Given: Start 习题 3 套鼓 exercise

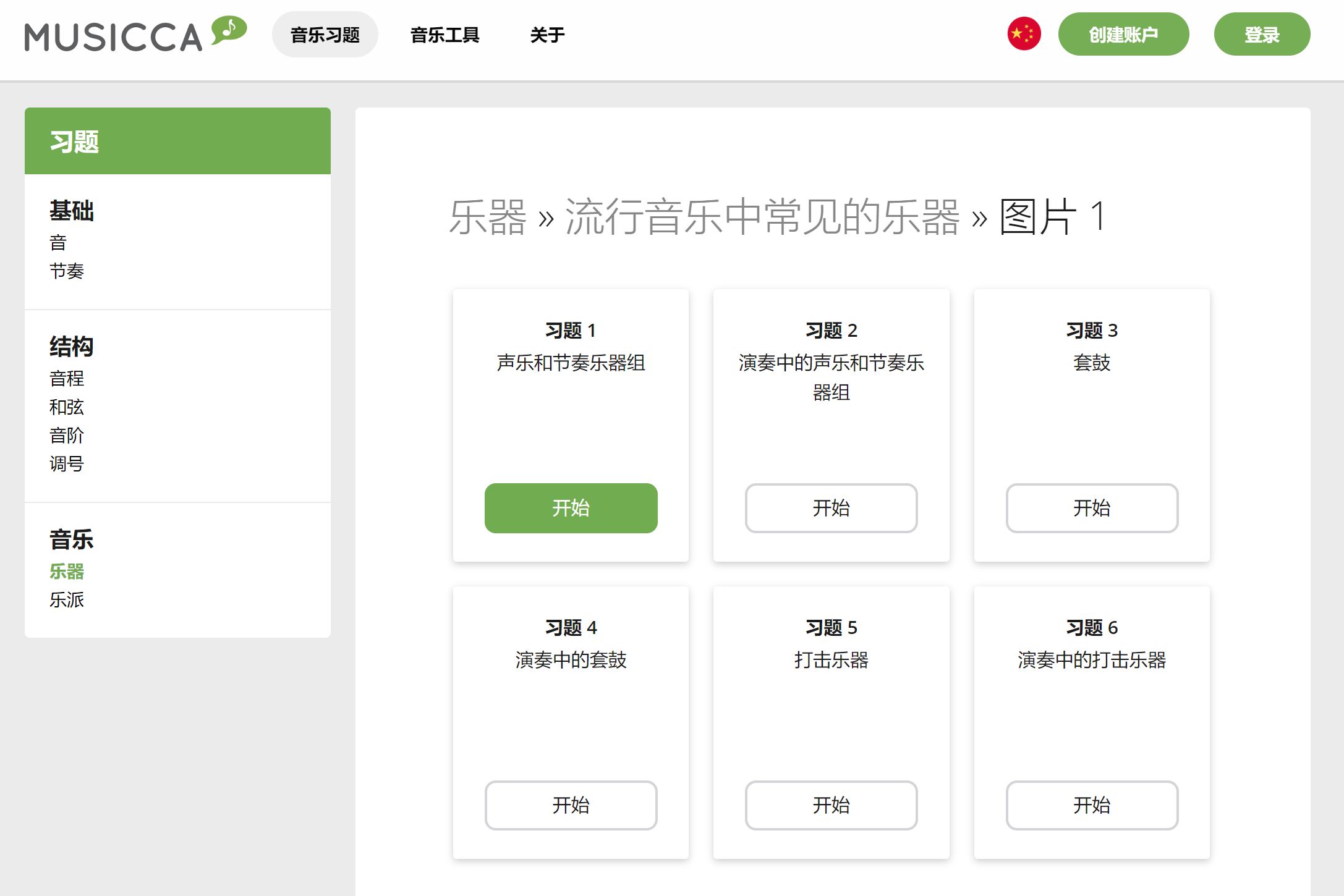Looking at the screenshot, I should click(1091, 508).
